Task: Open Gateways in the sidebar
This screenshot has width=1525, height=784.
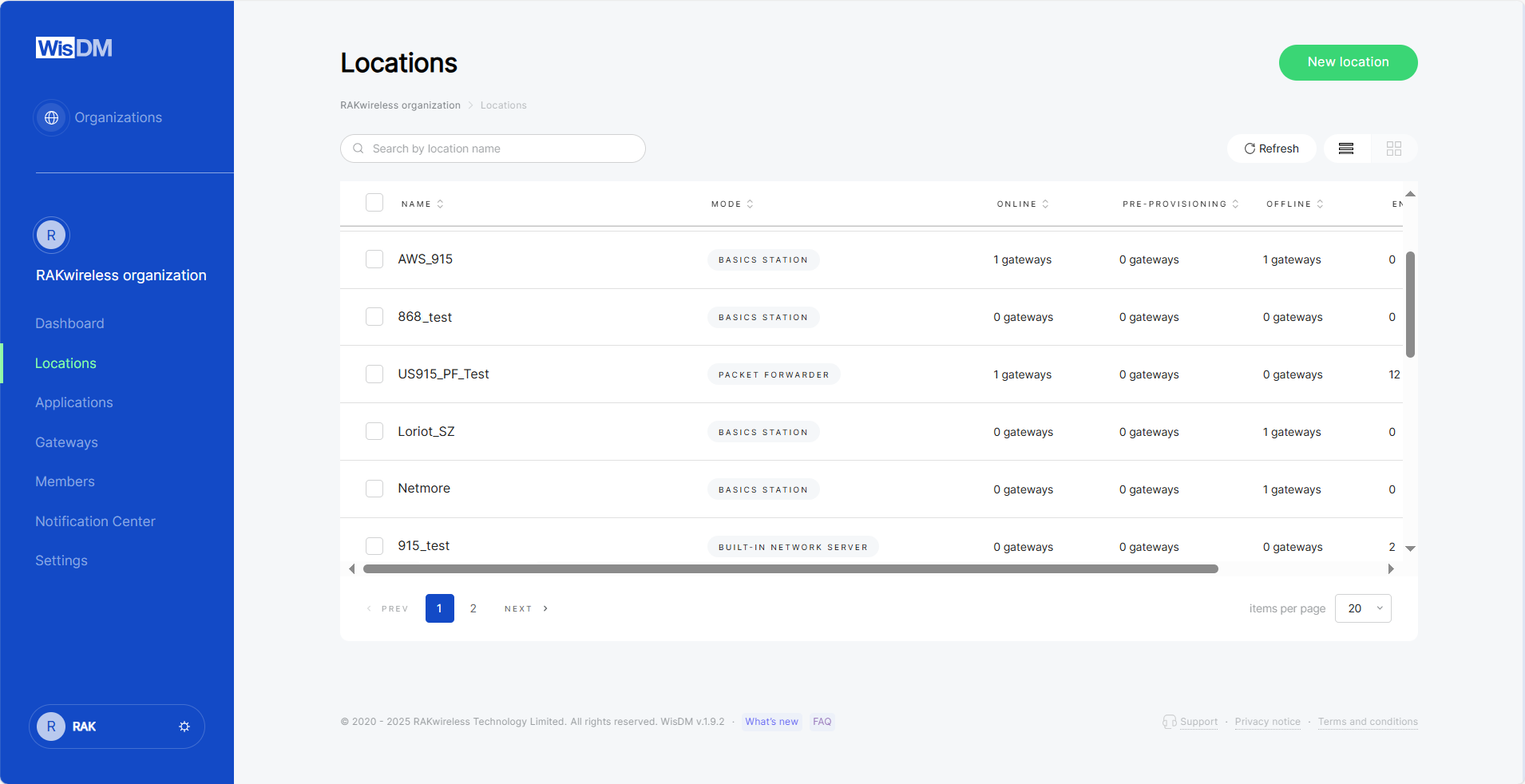Action: (x=66, y=442)
